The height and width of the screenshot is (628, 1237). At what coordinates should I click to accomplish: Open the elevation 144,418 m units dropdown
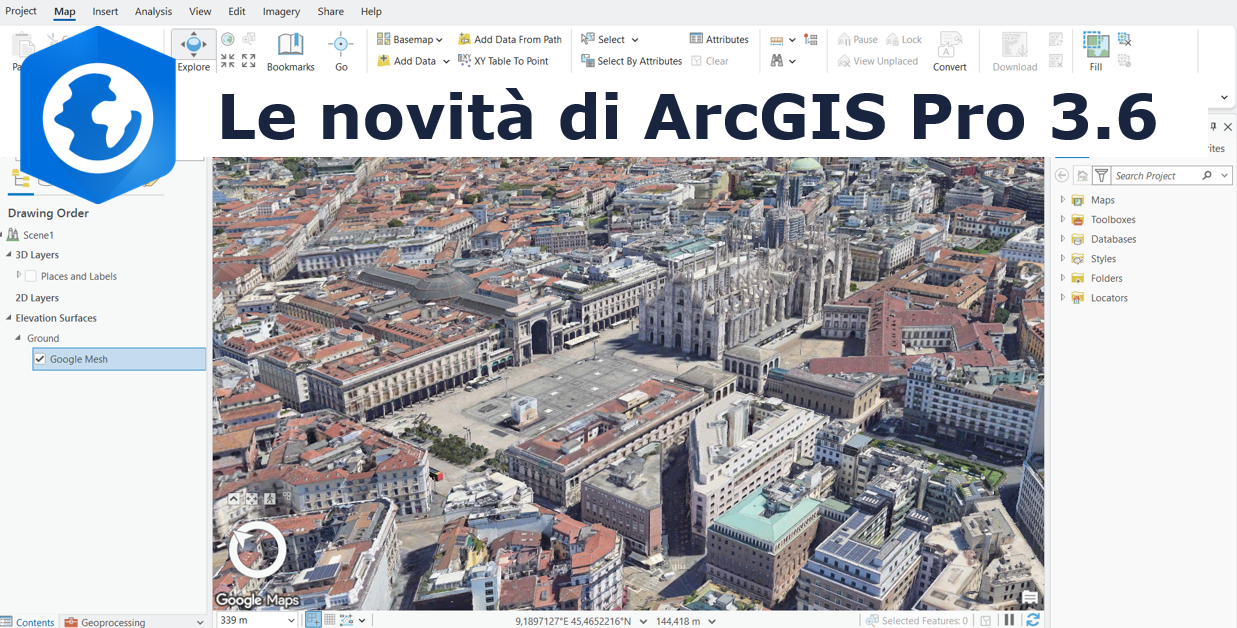[712, 621]
